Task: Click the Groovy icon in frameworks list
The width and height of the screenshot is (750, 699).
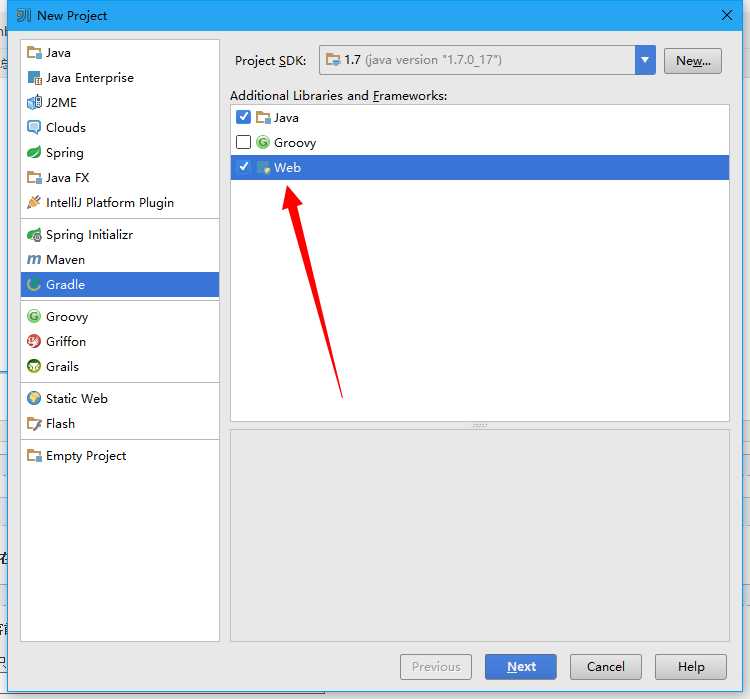Action: coord(263,142)
